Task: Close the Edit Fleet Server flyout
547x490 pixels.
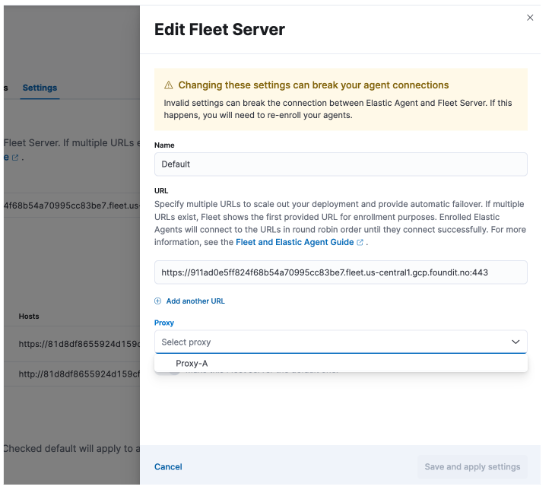Action: click(530, 18)
